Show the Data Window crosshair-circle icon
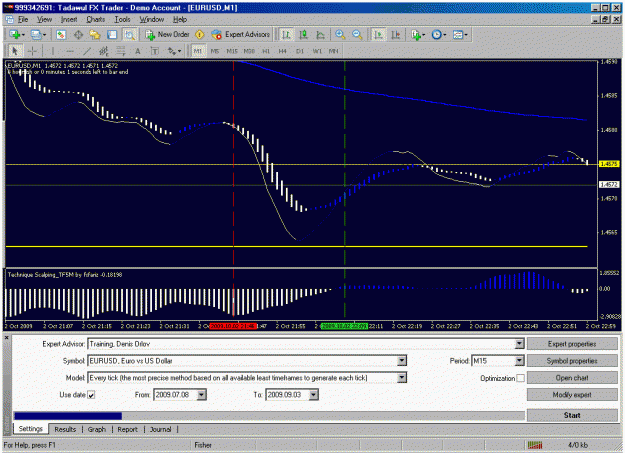Image resolution: width=625 pixels, height=453 pixels. [x=78, y=35]
